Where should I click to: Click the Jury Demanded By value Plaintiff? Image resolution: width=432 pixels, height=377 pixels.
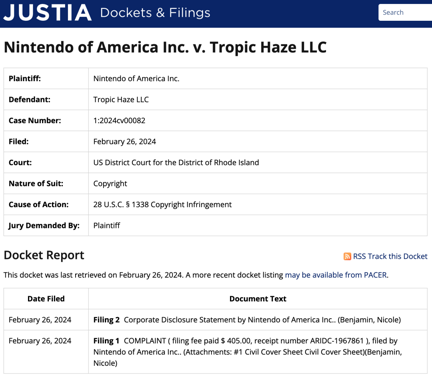[x=107, y=225]
